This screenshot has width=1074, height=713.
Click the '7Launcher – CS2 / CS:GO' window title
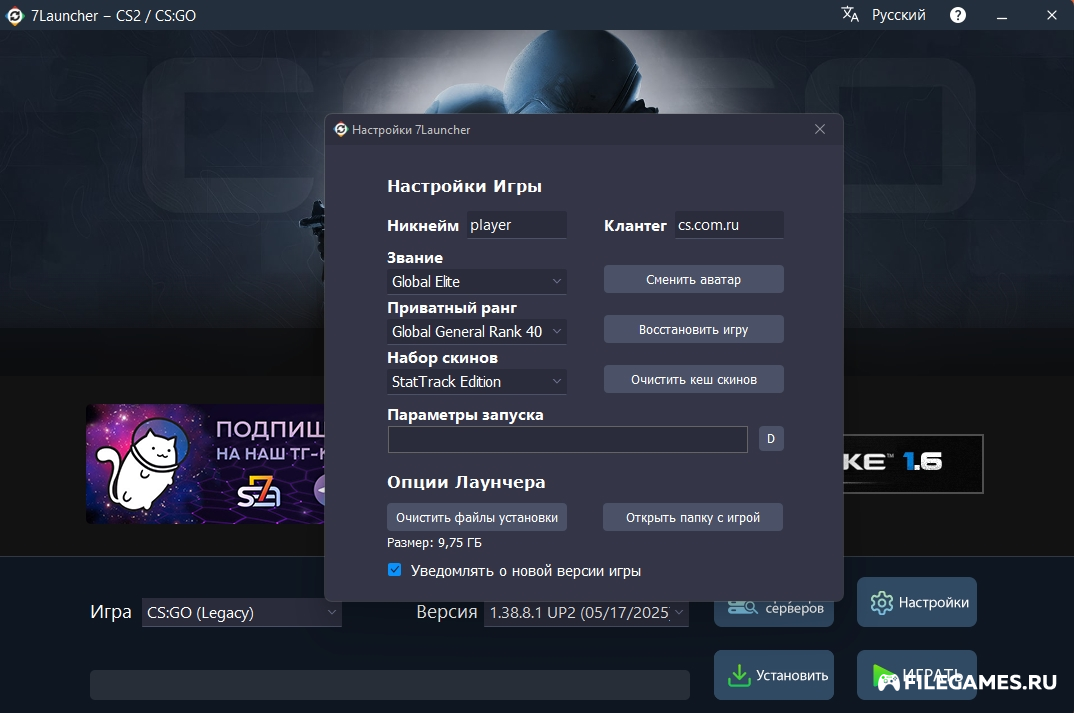pyautogui.click(x=113, y=16)
